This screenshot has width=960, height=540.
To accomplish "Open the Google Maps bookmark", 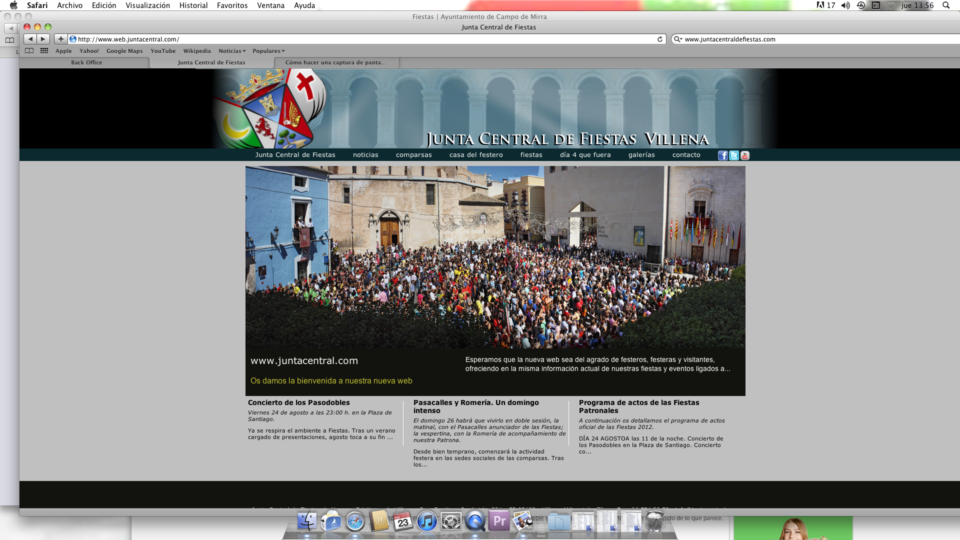I will pos(124,51).
